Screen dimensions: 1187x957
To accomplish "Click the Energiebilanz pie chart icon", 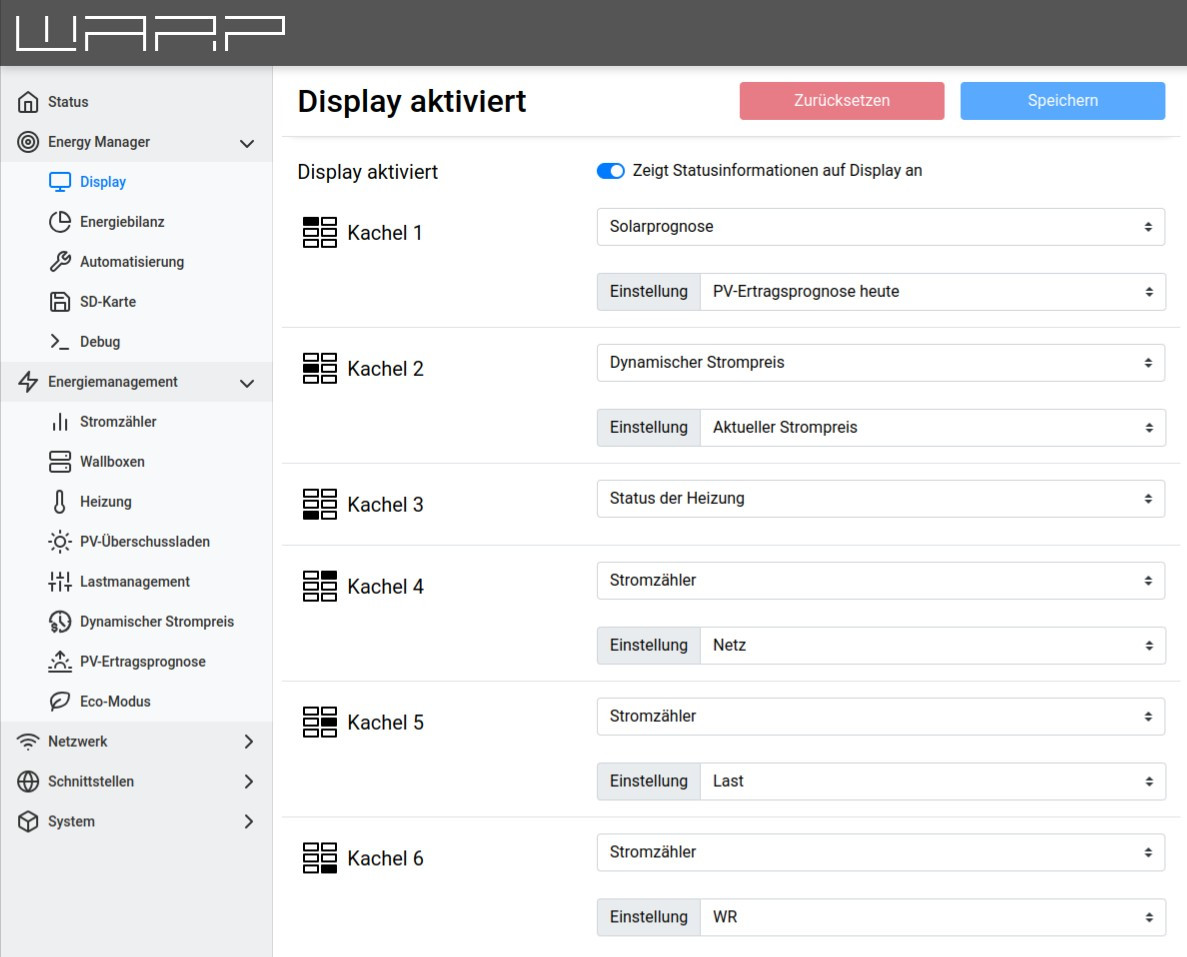I will [60, 222].
